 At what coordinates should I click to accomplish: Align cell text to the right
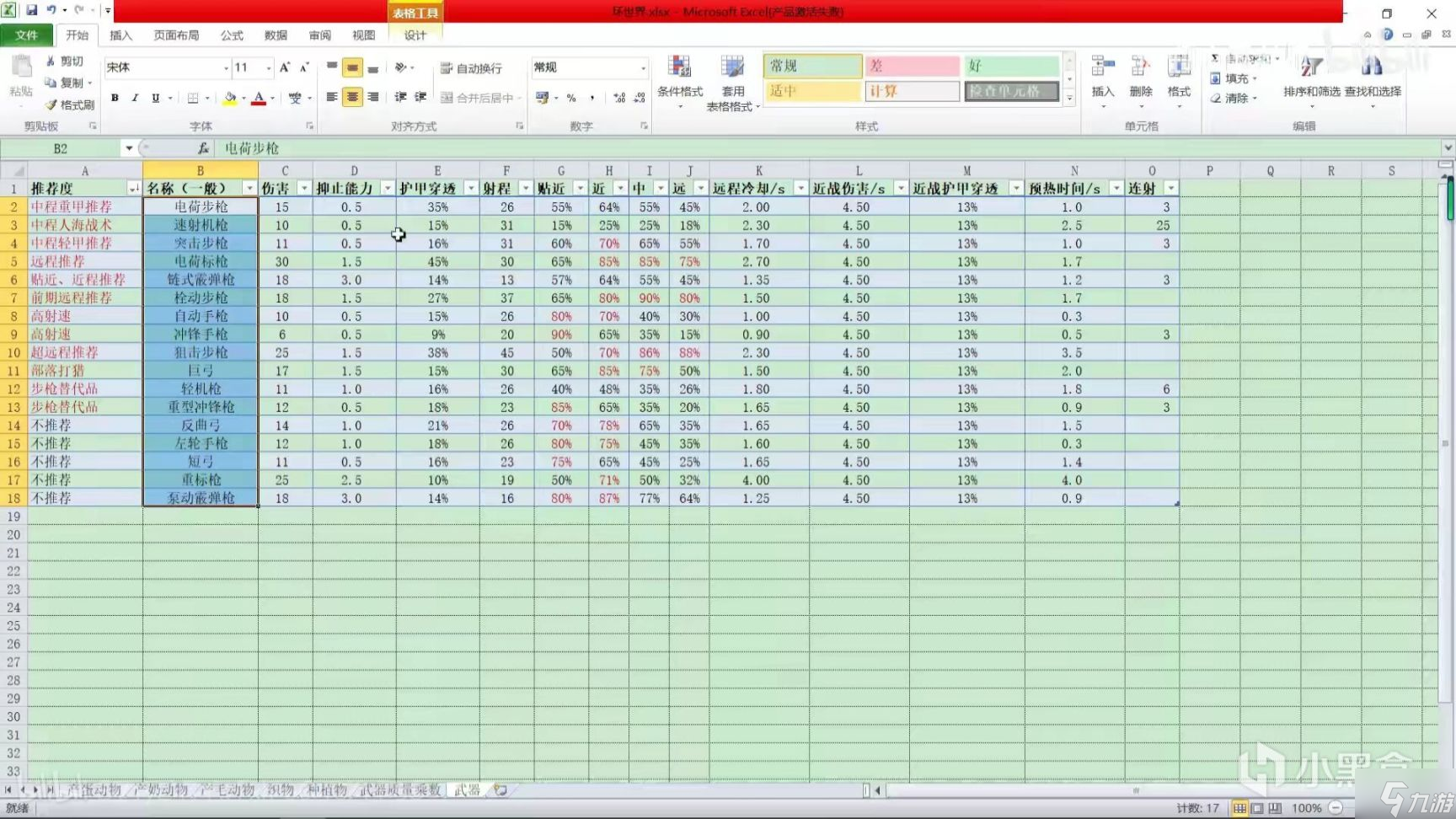point(372,98)
